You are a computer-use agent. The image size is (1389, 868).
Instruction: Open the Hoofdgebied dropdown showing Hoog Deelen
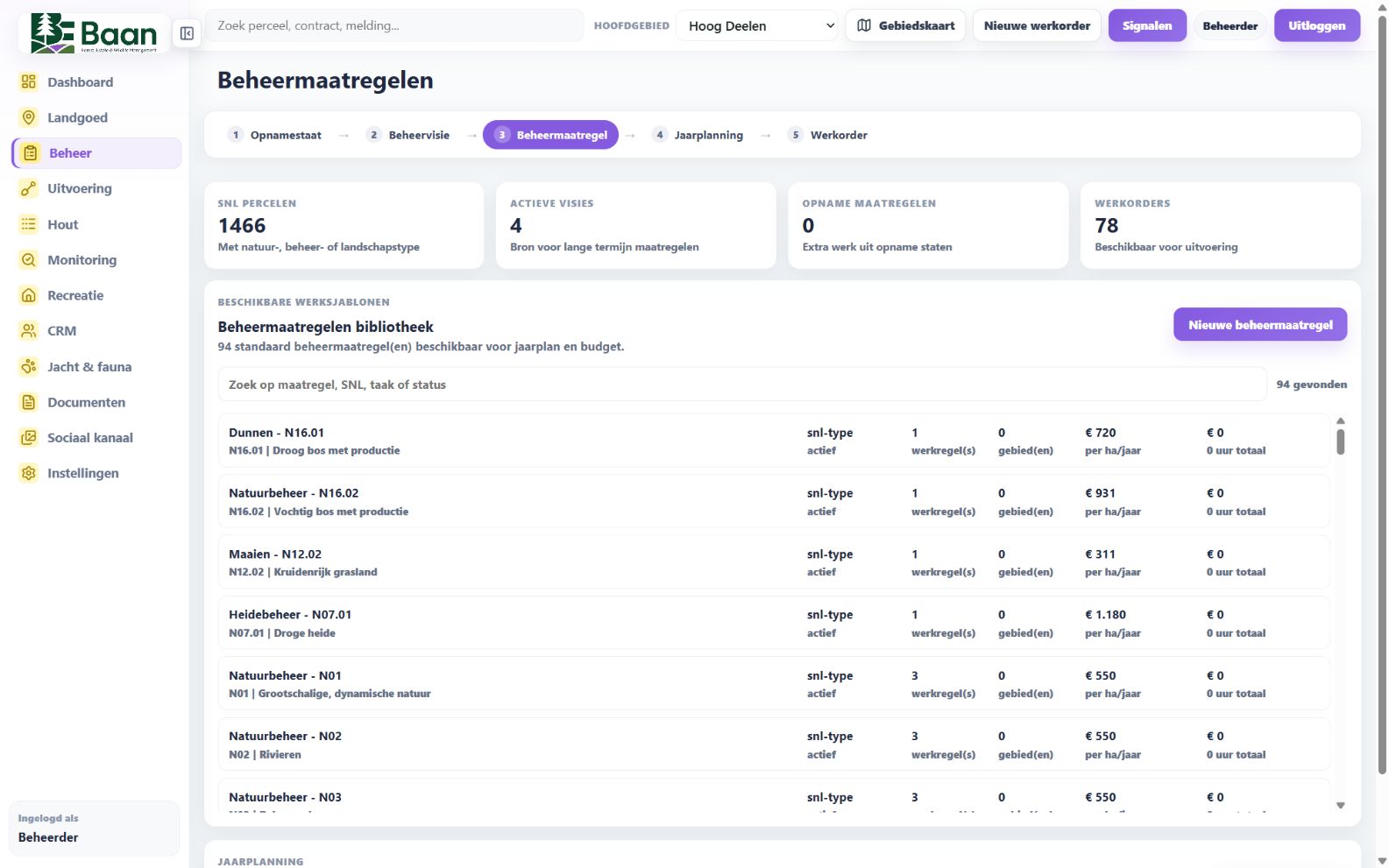[x=759, y=26]
